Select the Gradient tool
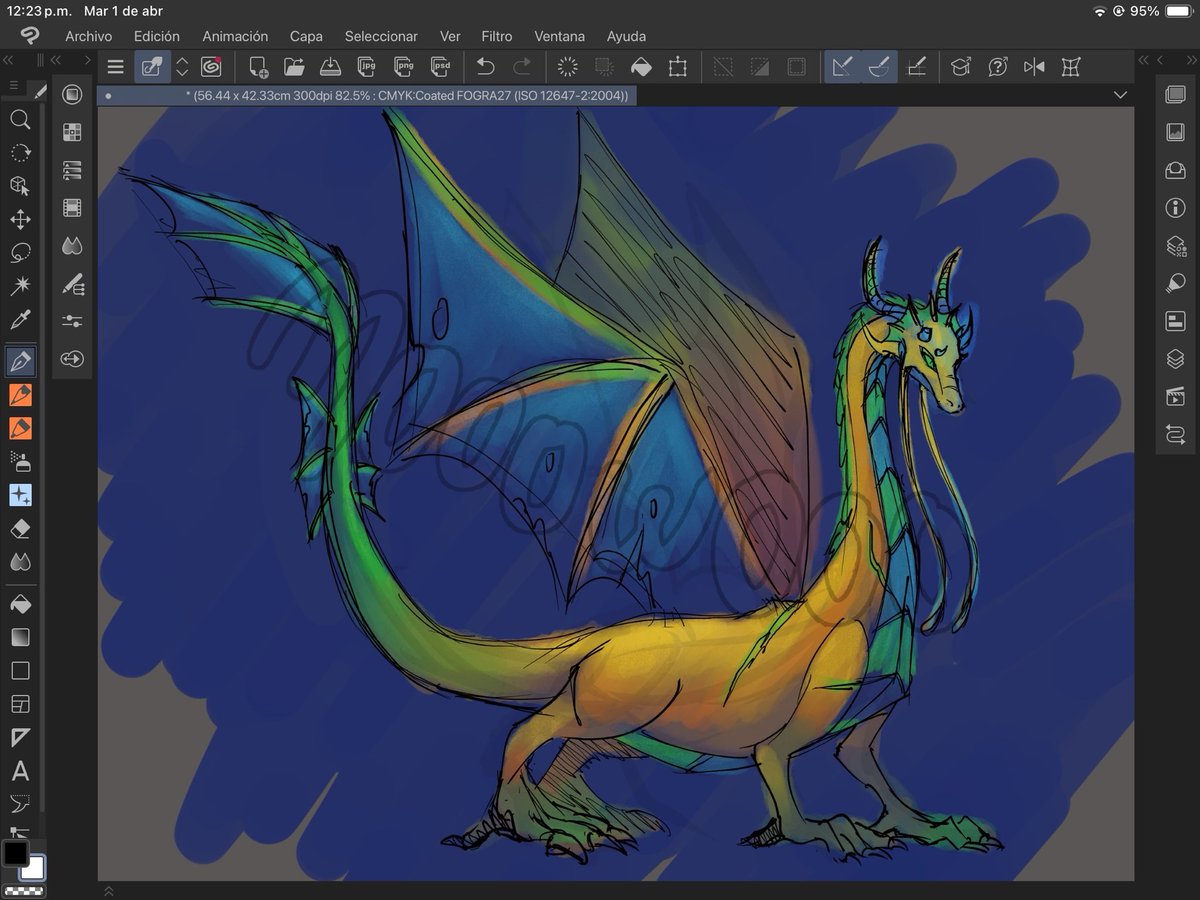1200x900 pixels. [20, 637]
